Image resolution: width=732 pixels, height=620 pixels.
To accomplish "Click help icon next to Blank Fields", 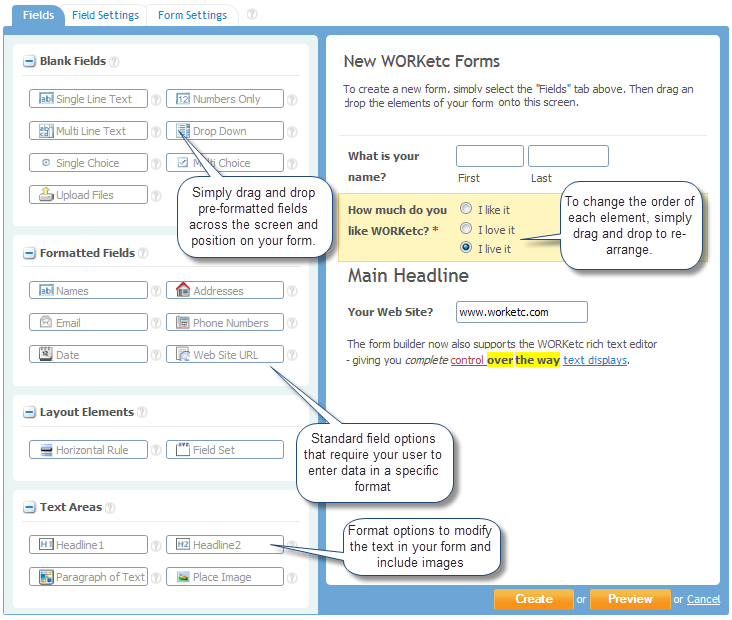I will tap(114, 61).
